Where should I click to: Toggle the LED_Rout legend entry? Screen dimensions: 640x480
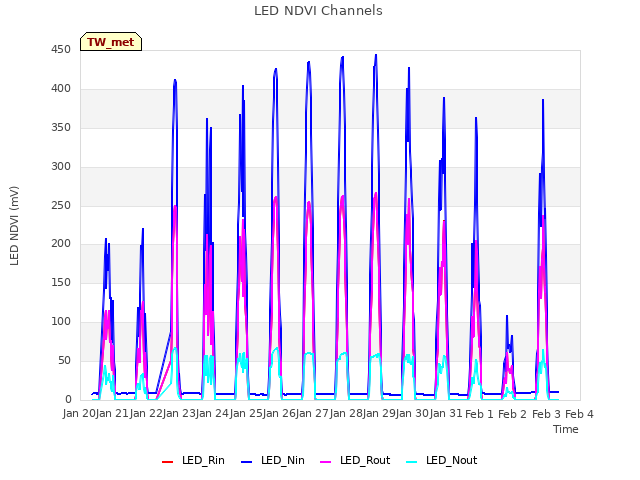coord(355,461)
